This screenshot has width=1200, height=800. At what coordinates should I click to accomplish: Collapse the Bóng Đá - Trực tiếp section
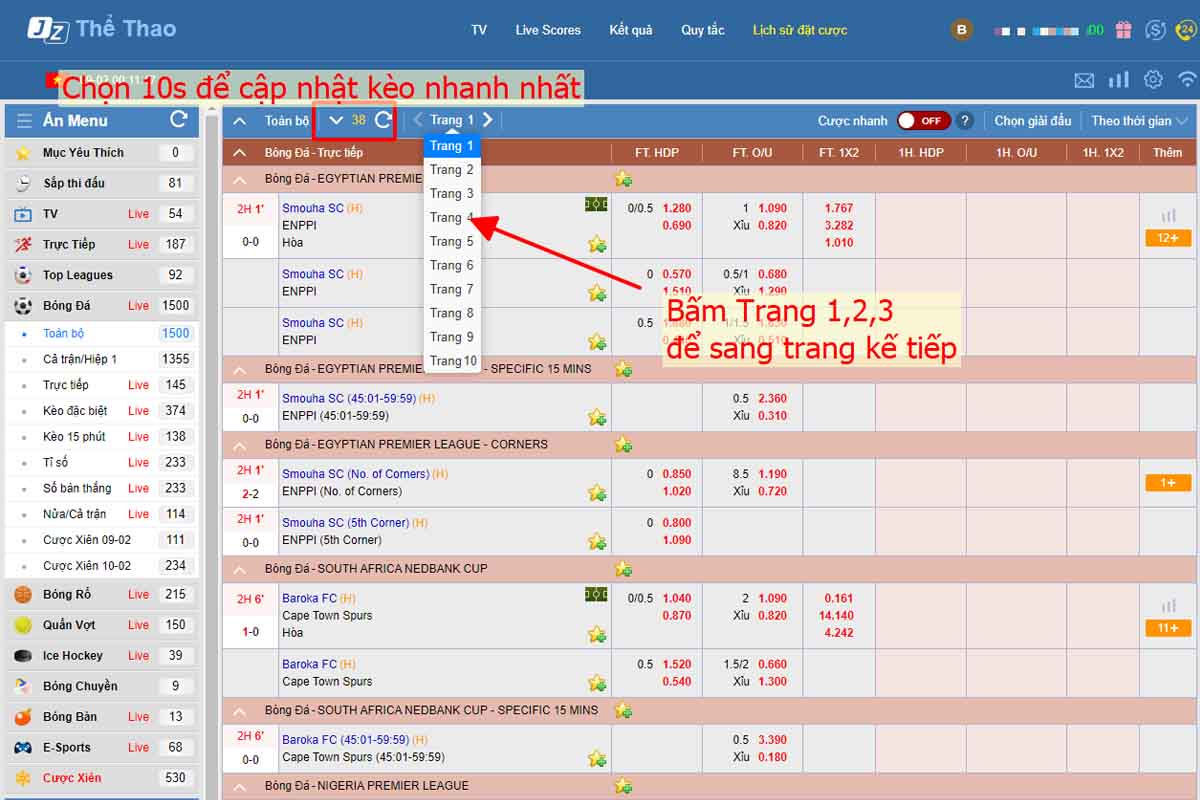click(x=239, y=153)
